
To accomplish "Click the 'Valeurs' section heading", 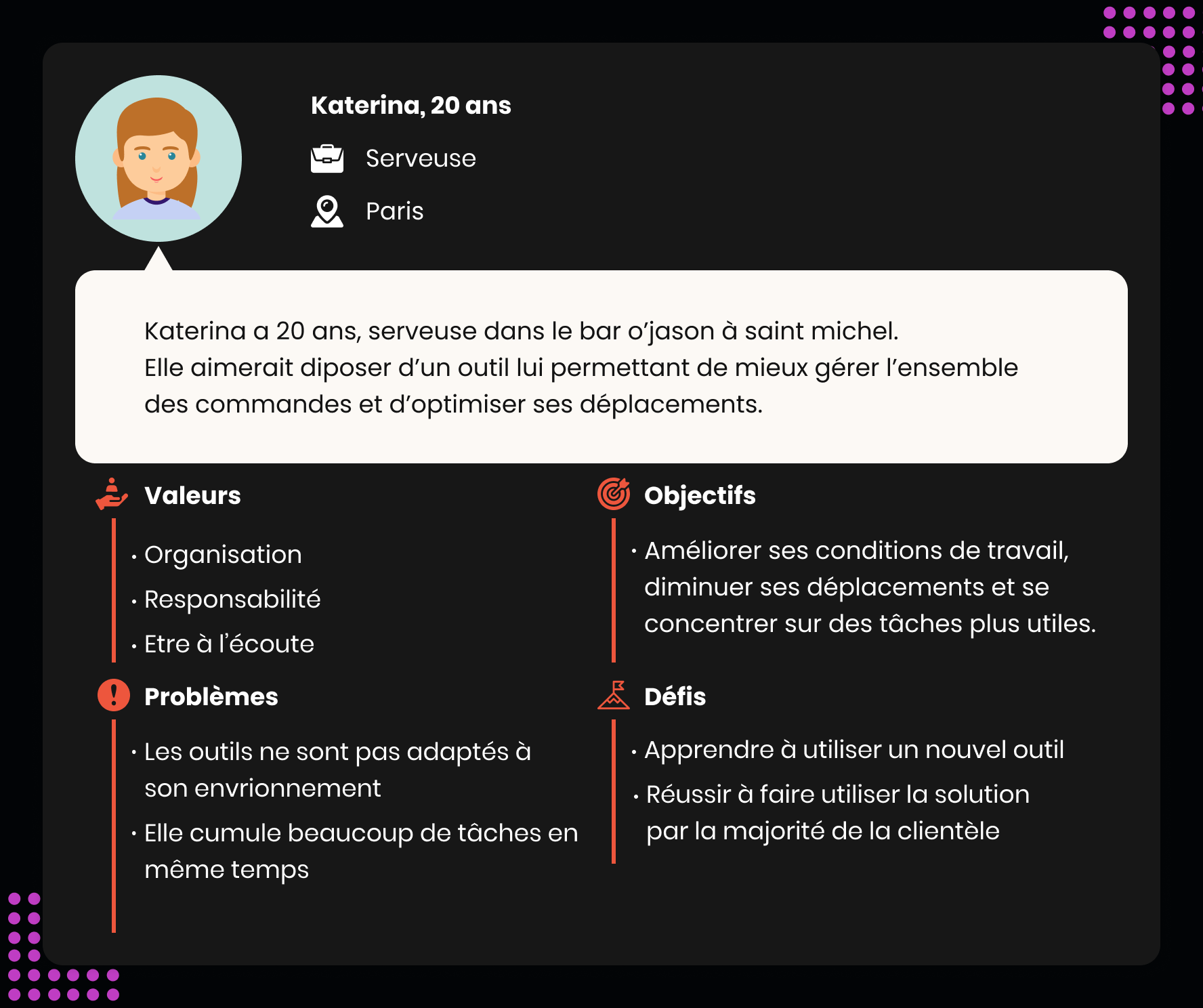I will [x=192, y=495].
